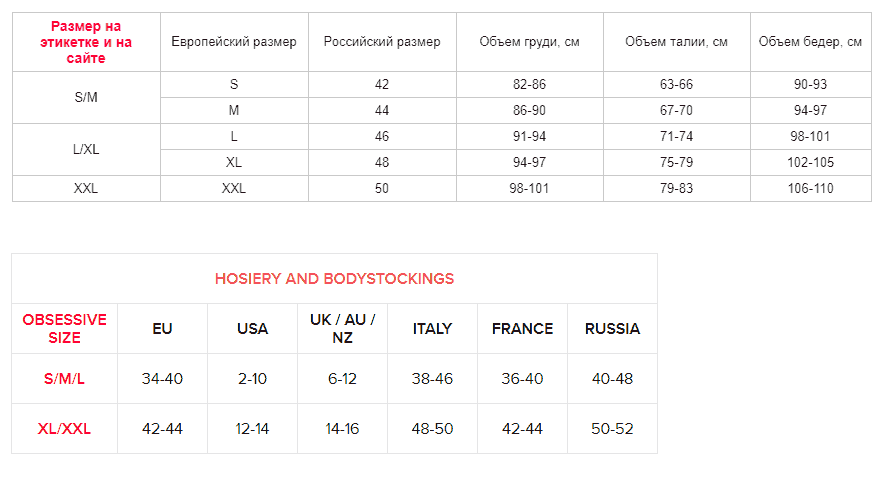Image resolution: width=885 pixels, height=500 pixels.
Task: Click the 'RUSSIA' column header
Action: [612, 329]
